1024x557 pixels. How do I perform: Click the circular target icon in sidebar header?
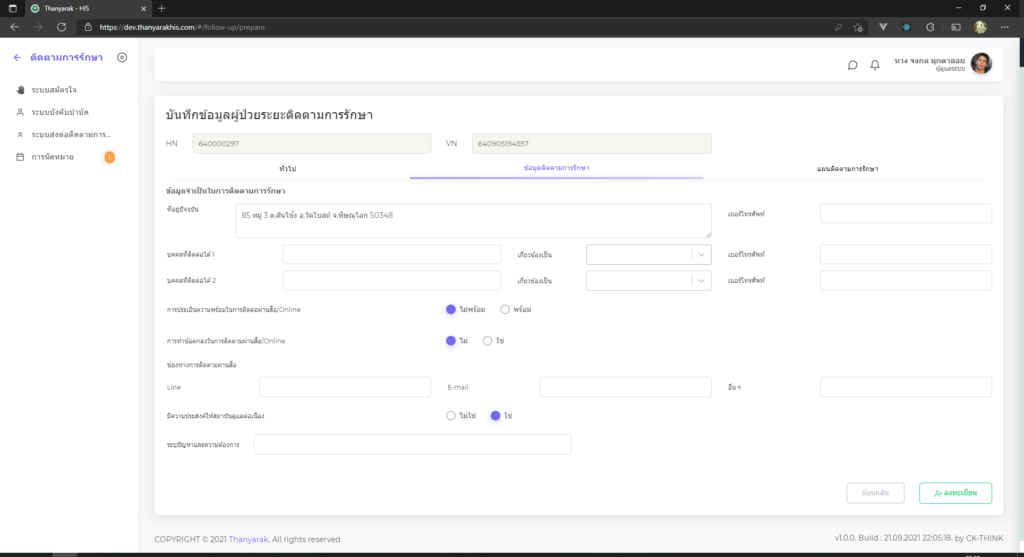[x=122, y=57]
